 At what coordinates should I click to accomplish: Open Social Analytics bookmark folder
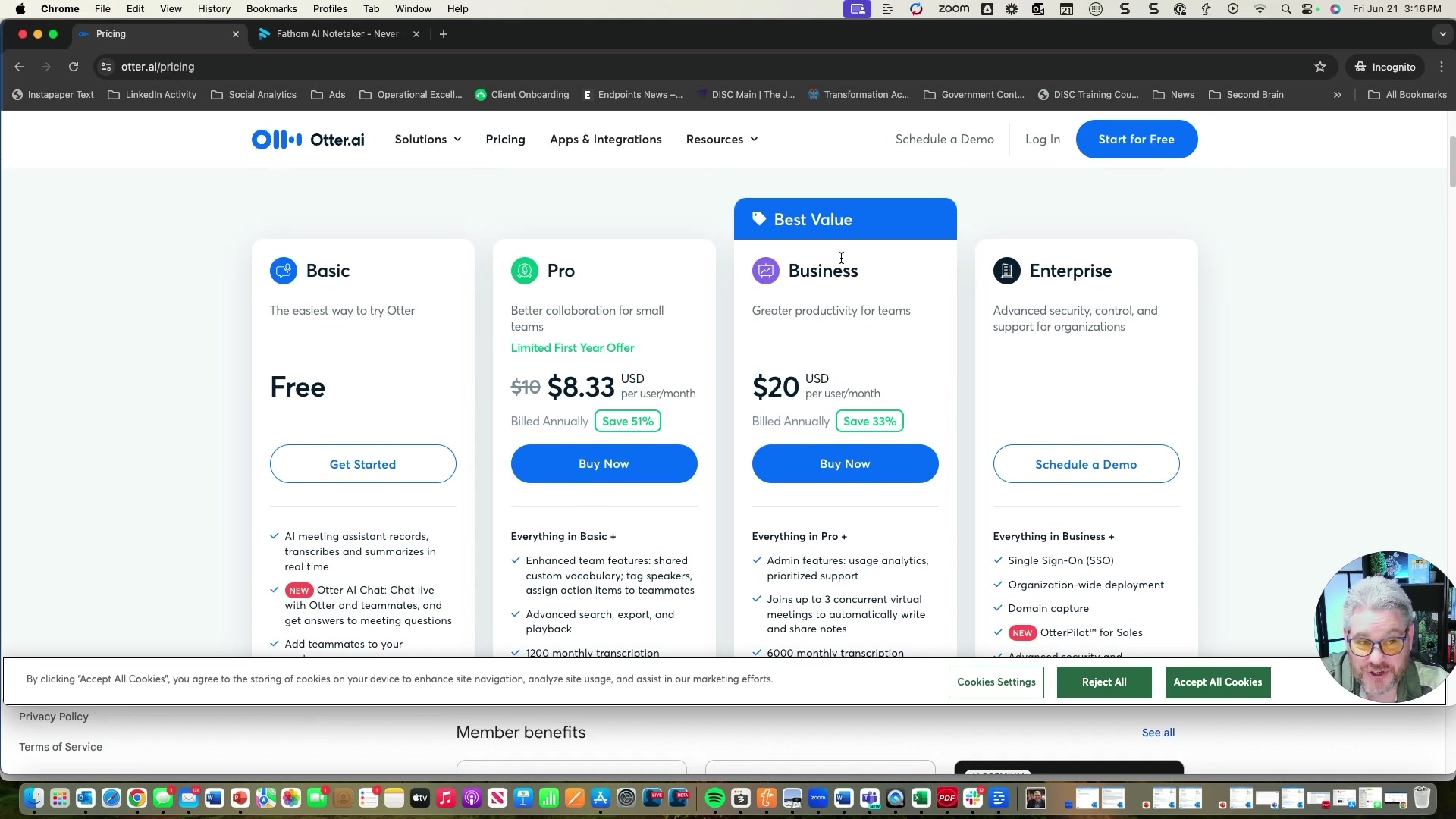[253, 95]
